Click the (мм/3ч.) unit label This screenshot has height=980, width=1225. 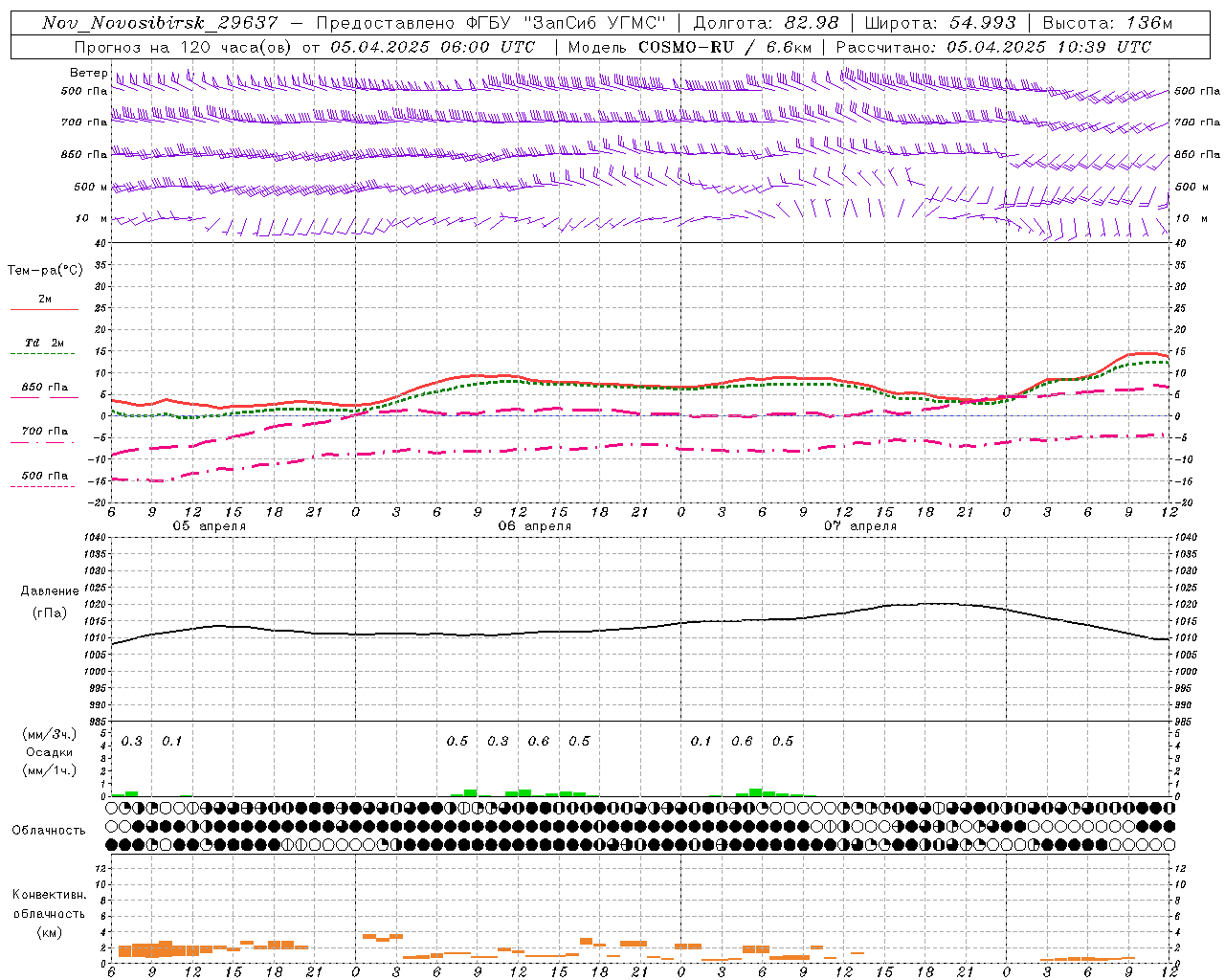point(50,734)
